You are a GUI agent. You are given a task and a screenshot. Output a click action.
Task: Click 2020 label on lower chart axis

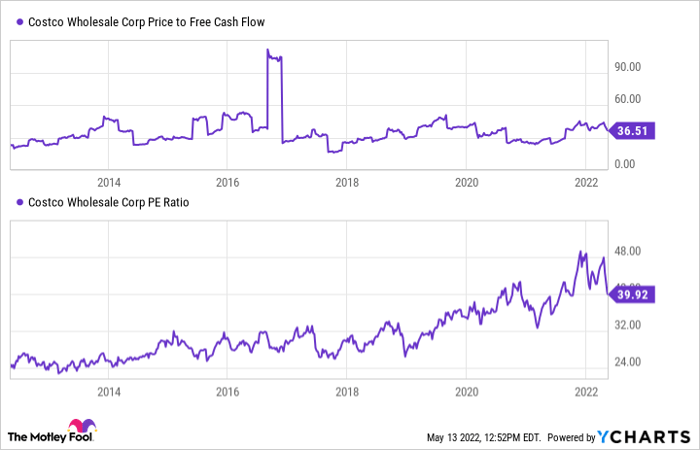tap(466, 391)
